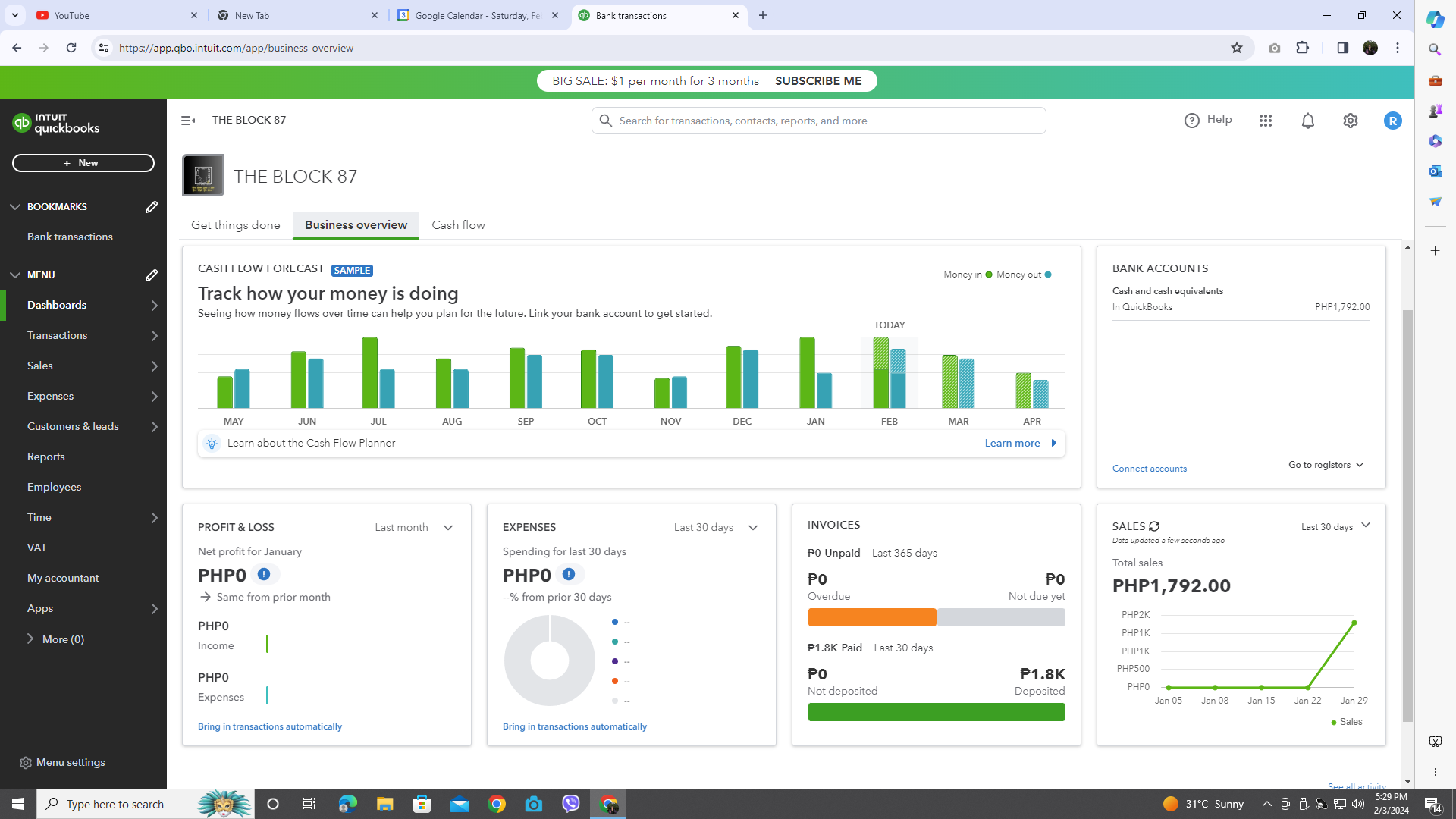
Task: Click Expenses Bring in transactions link
Action: click(x=575, y=726)
